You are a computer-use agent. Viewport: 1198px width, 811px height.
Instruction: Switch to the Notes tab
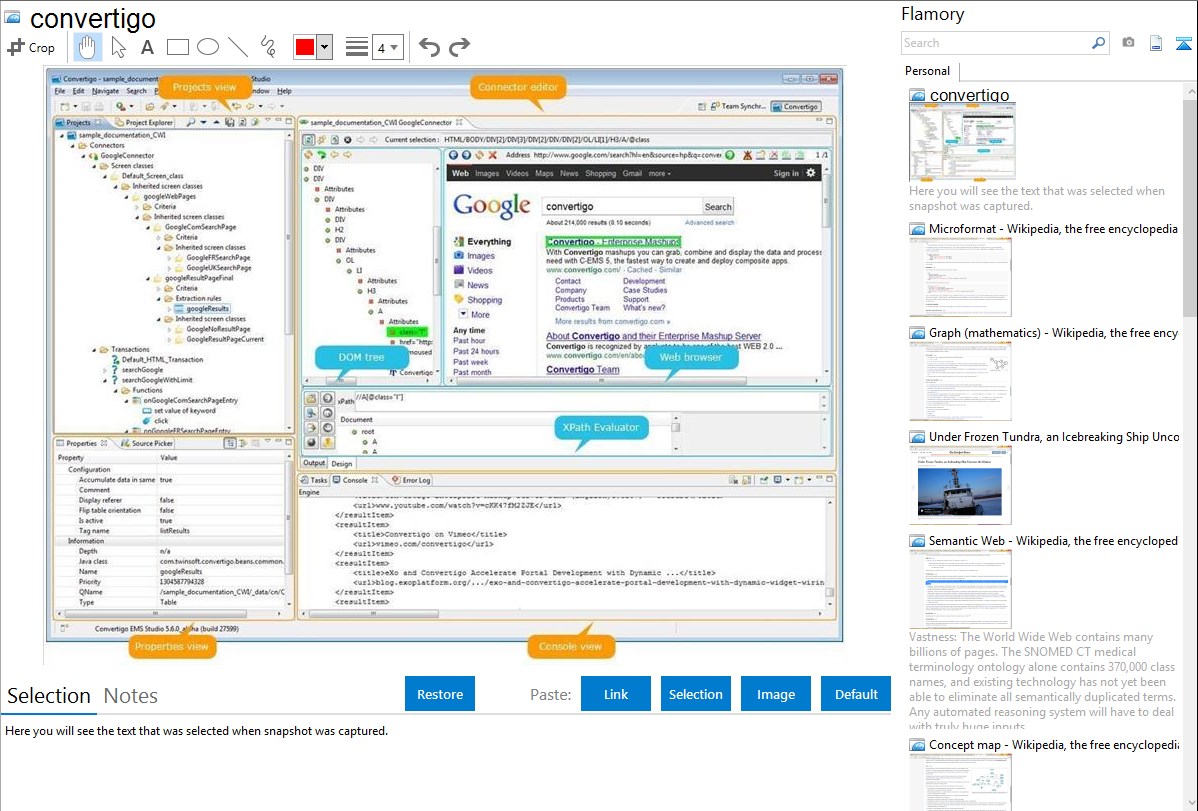(x=131, y=696)
